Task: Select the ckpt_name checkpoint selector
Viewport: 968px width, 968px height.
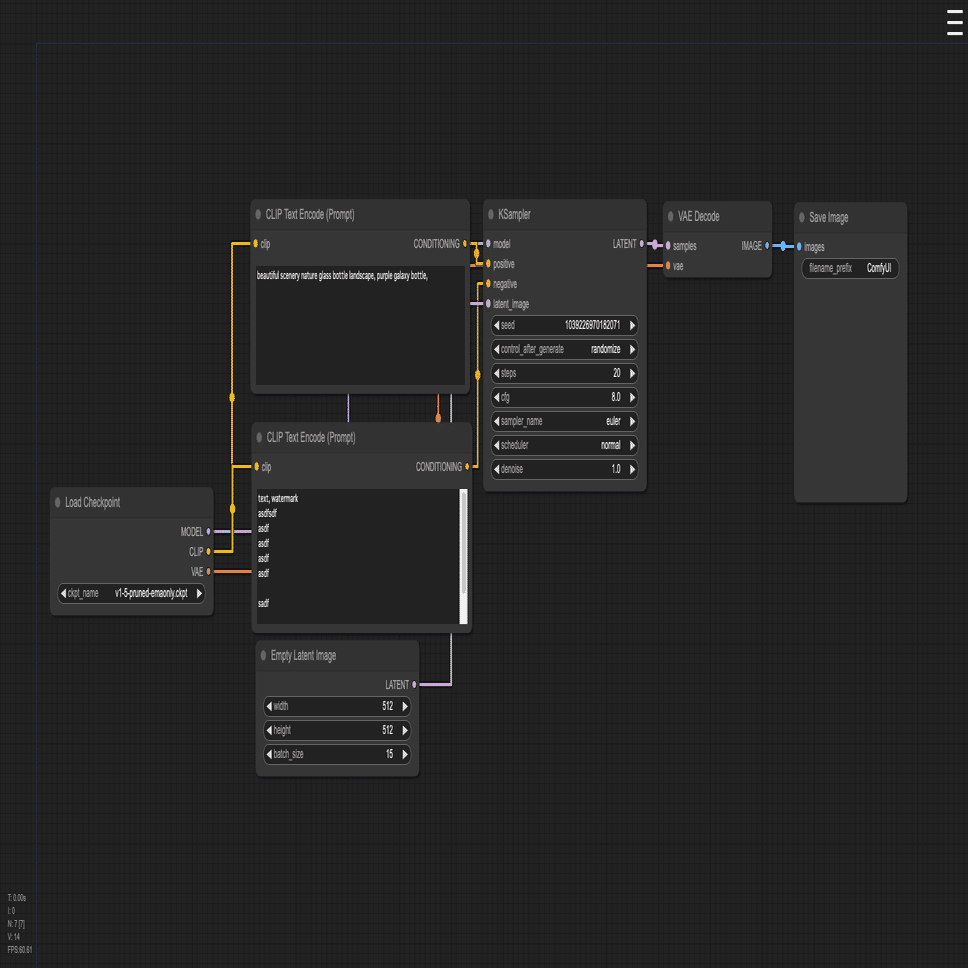Action: tap(131, 594)
